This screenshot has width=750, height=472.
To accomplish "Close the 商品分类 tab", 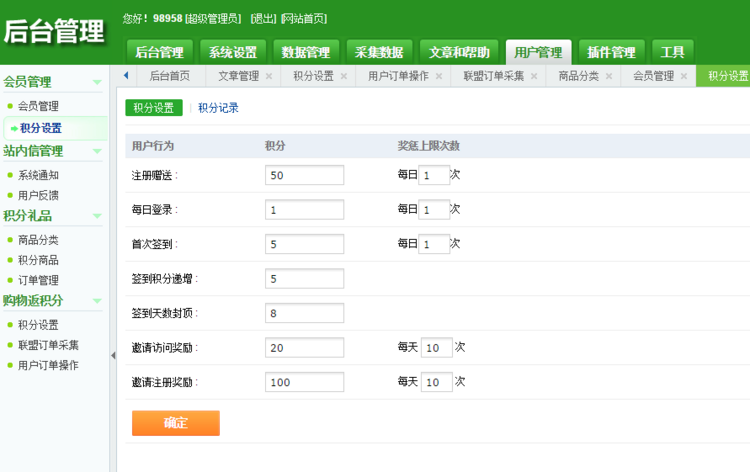I will (x=608, y=76).
